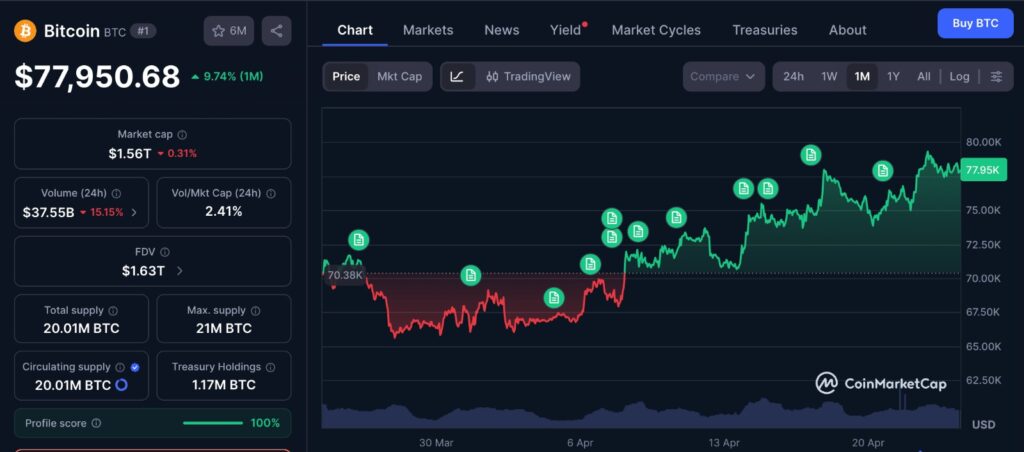
Task: Open the TradingView candlestick chart
Action: (x=528, y=76)
